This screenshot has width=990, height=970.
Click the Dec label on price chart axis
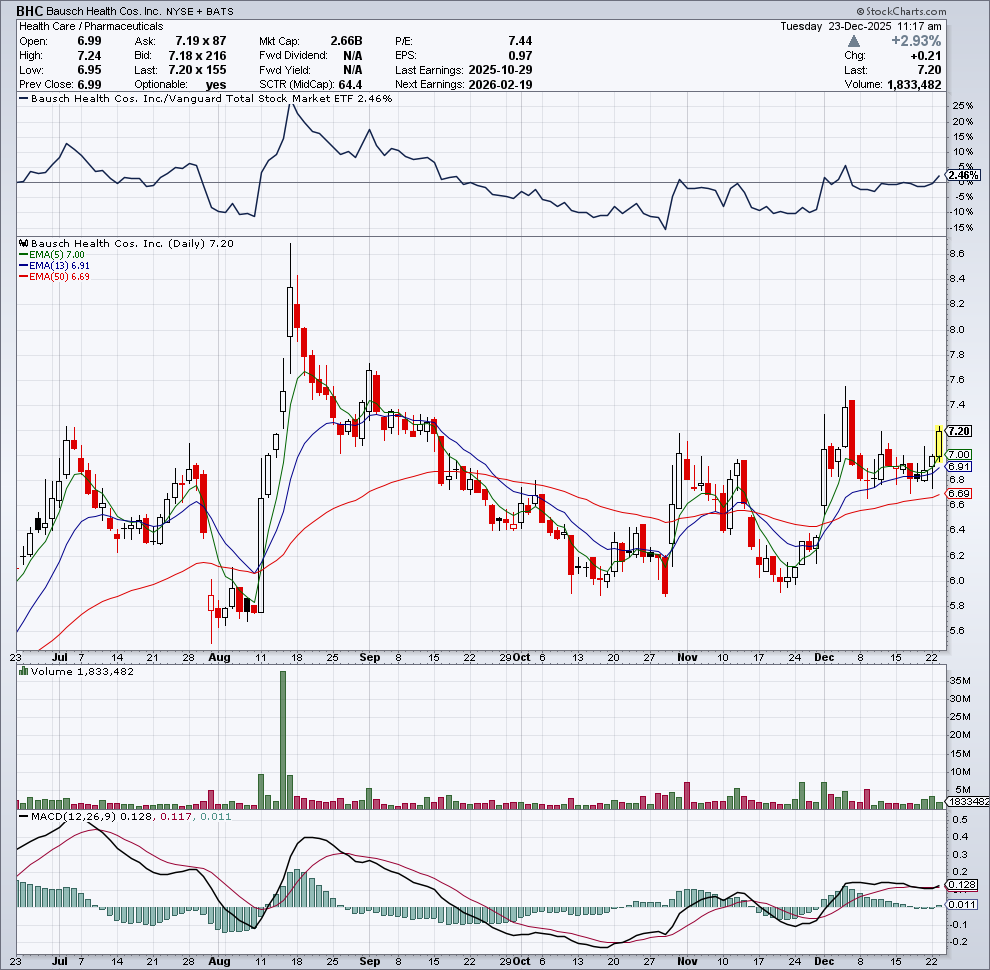[824, 657]
